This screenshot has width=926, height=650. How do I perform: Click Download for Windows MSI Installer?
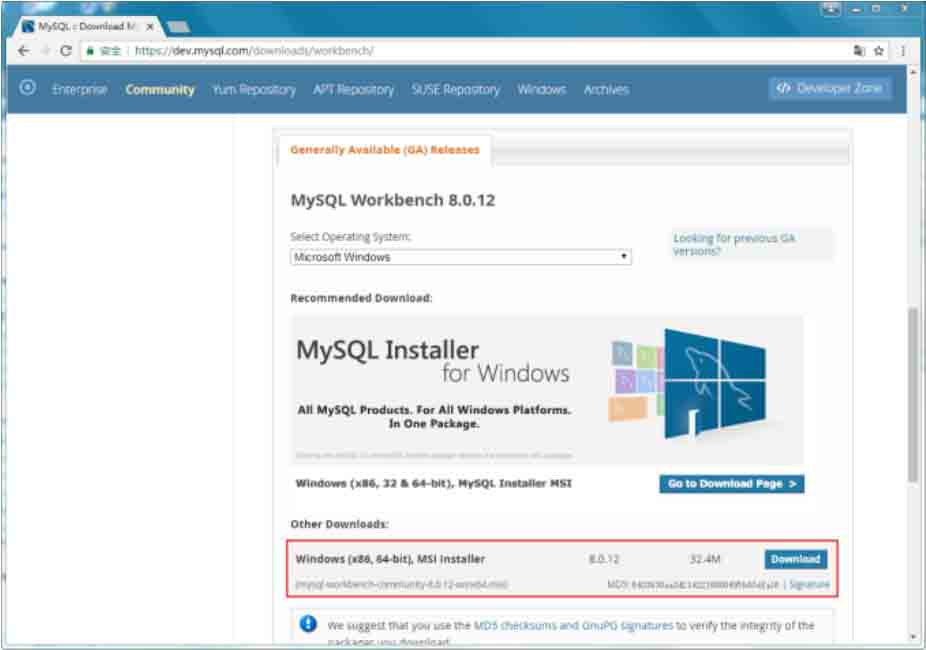(x=795, y=558)
